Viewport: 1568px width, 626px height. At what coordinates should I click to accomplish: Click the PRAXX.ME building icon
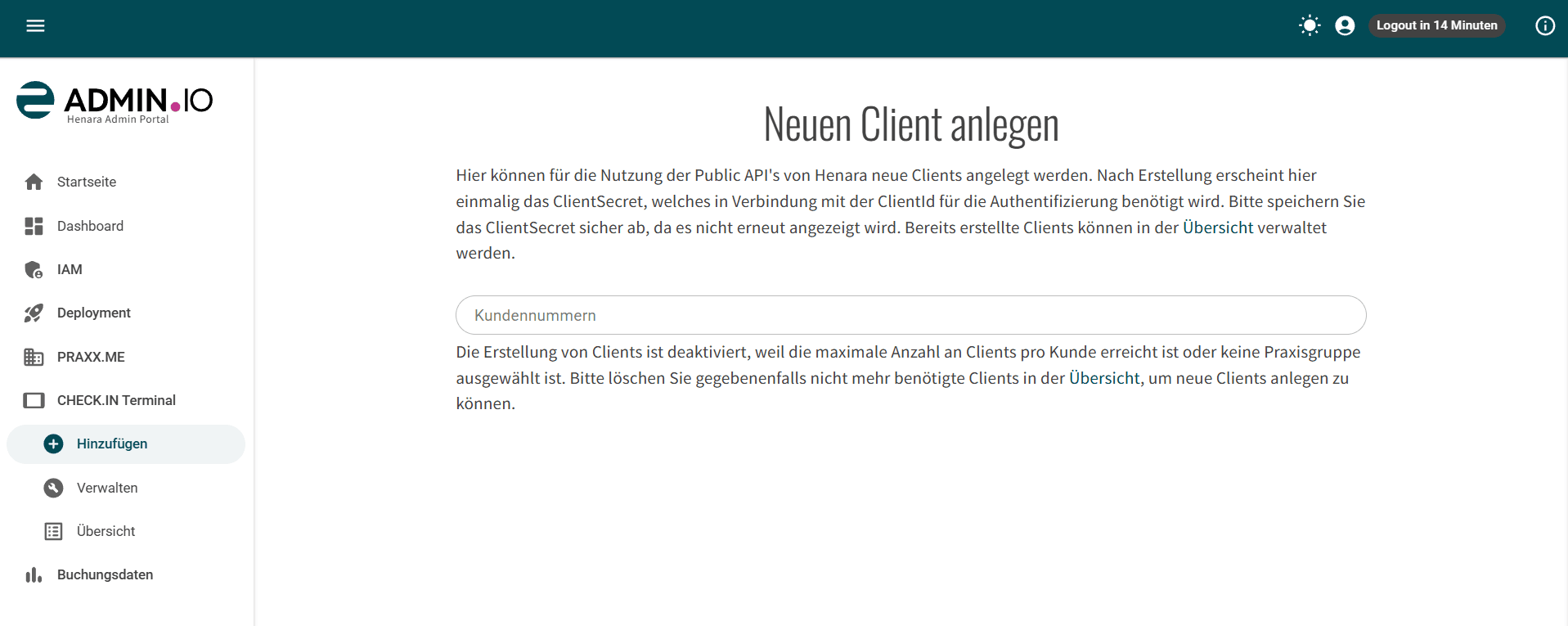click(34, 357)
